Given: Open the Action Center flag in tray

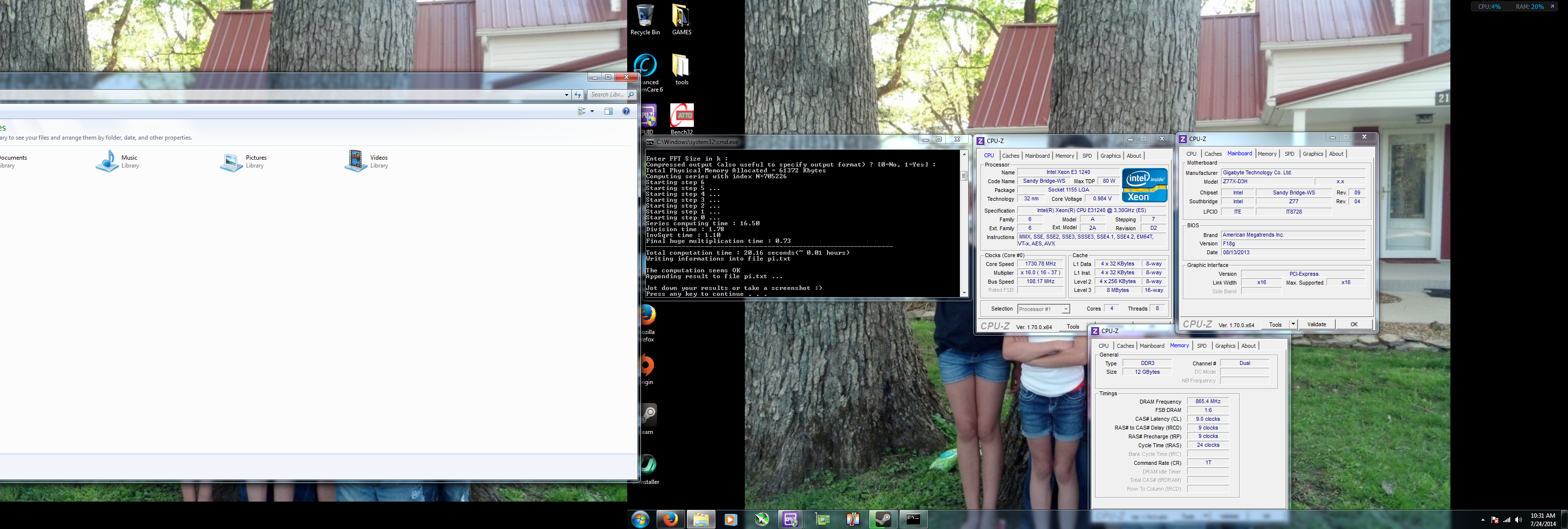Looking at the screenshot, I should [x=1494, y=520].
